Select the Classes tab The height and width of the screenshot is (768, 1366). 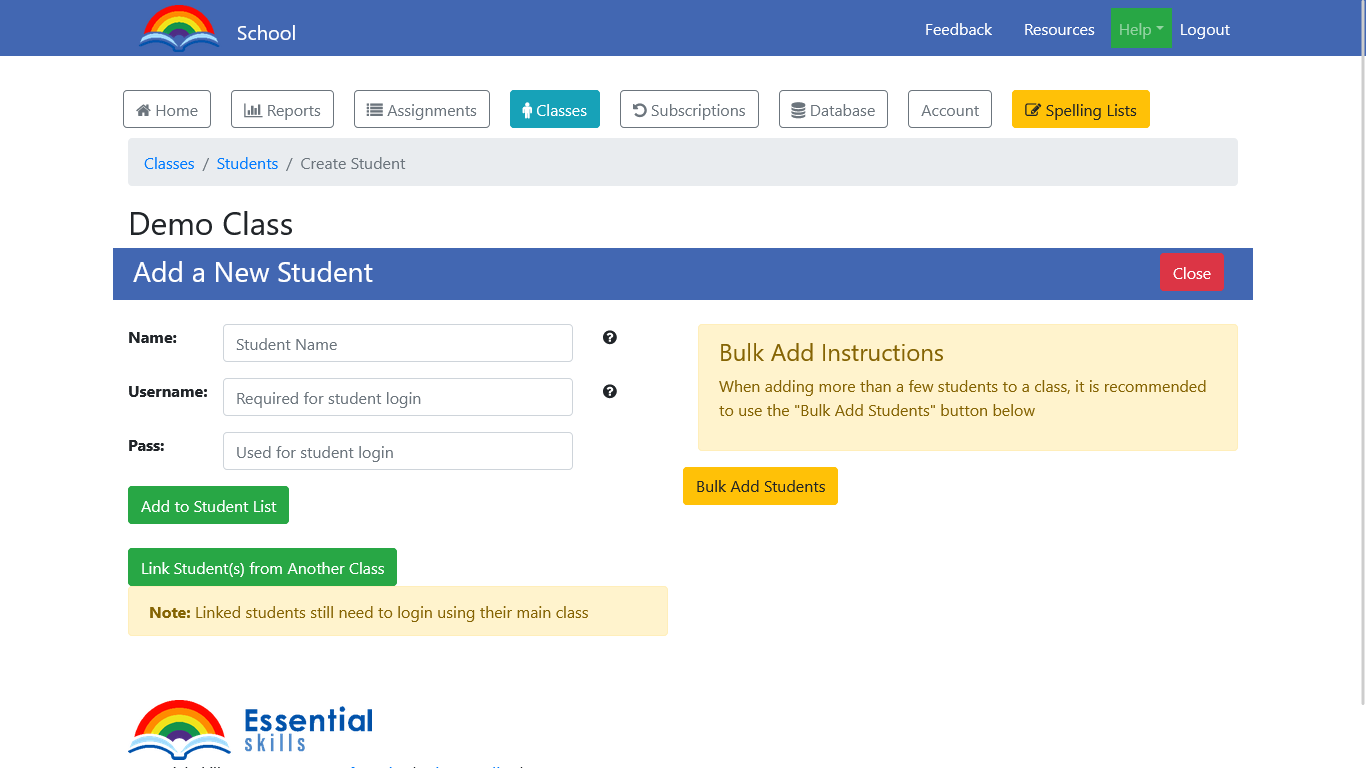[555, 110]
